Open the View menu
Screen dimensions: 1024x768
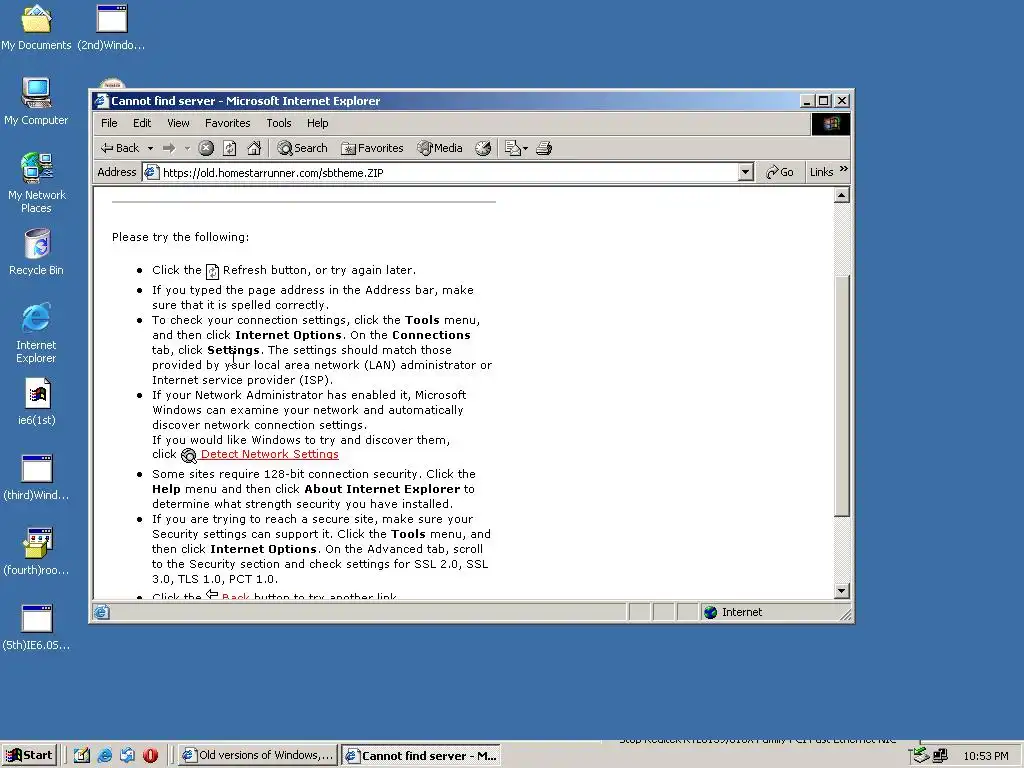[x=178, y=123]
